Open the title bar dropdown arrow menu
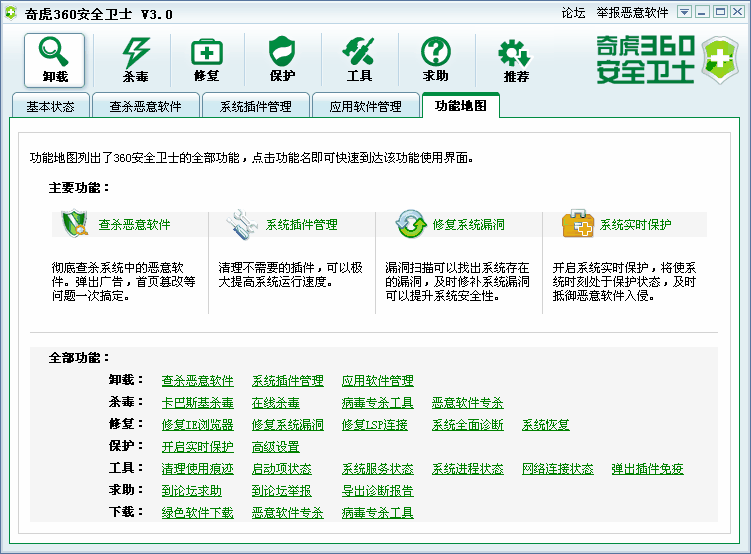Screen dimensions: 751x554 pyautogui.click(x=684, y=12)
